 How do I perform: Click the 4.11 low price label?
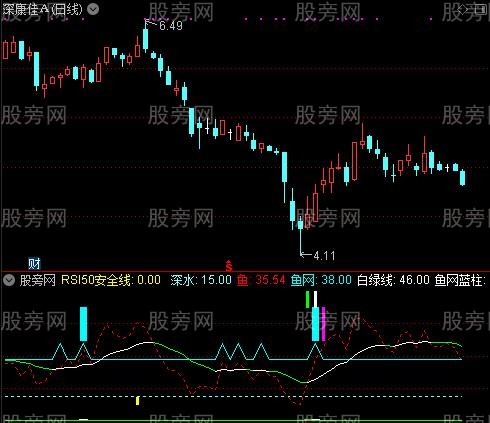click(x=324, y=256)
